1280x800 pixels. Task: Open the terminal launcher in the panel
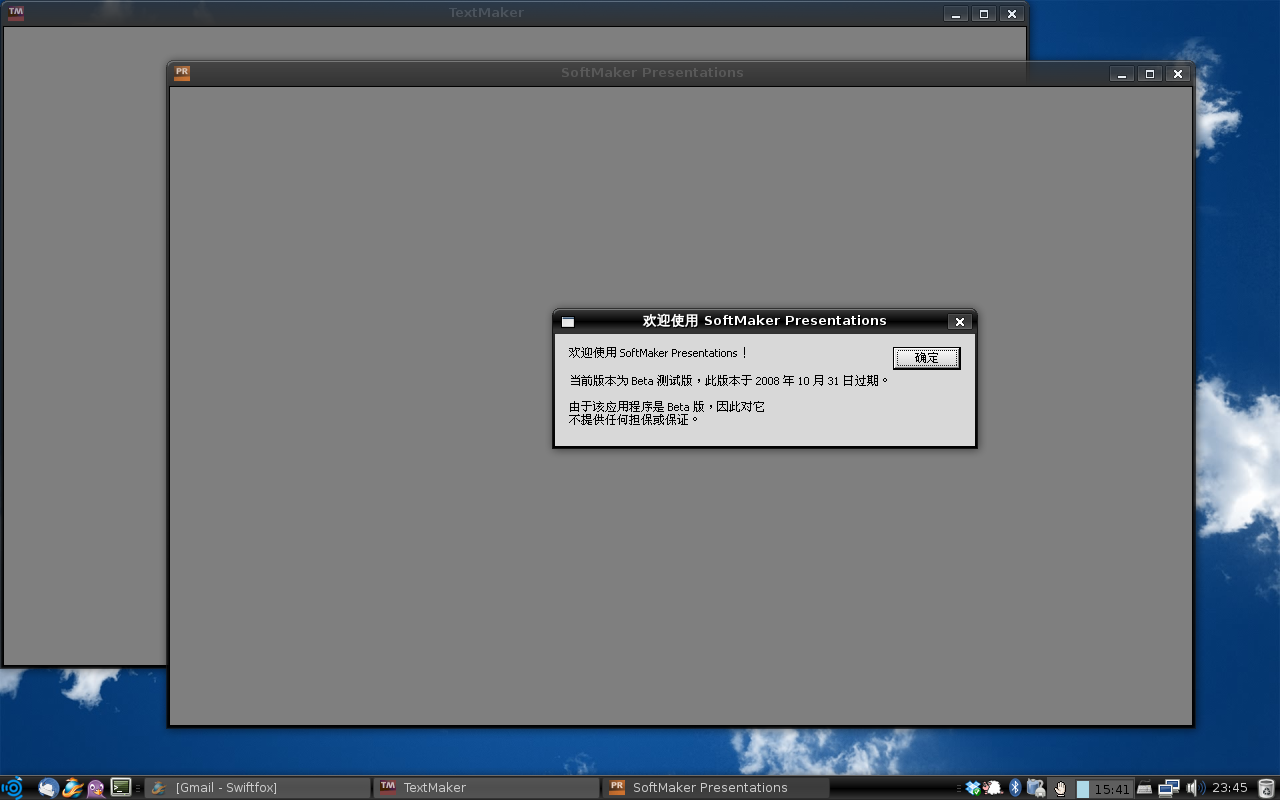coord(121,788)
